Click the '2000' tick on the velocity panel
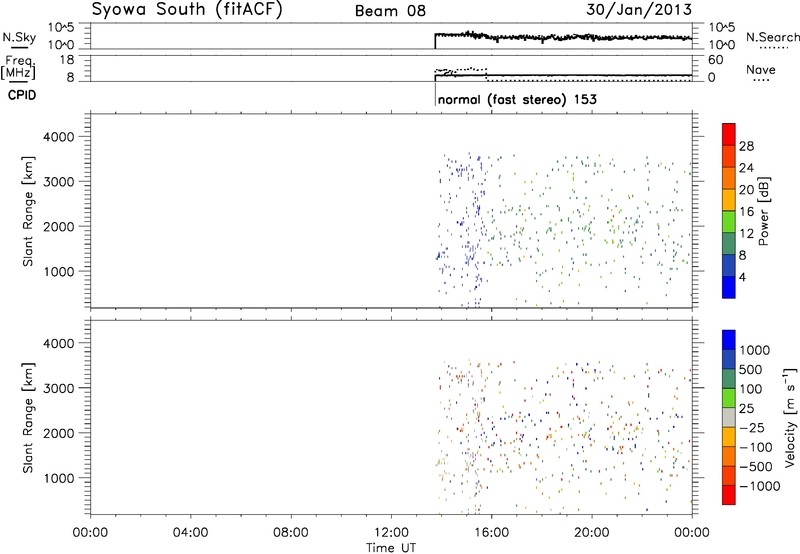The height and width of the screenshot is (554, 800). click(59, 433)
